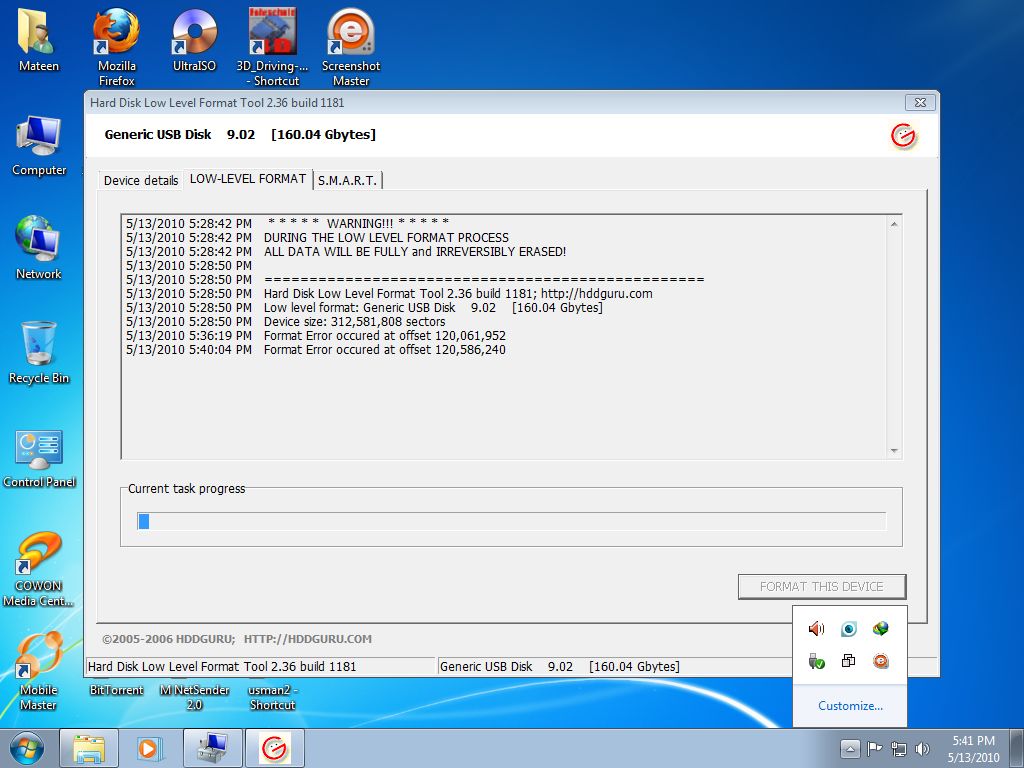Click the Screenshot Master tray popup icon

pos(880,662)
